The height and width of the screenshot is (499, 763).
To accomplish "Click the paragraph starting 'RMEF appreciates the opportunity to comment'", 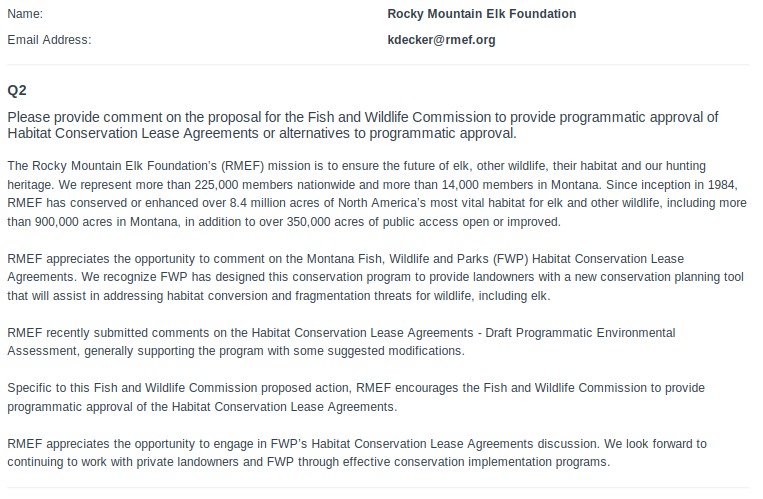I will pyautogui.click(x=376, y=277).
